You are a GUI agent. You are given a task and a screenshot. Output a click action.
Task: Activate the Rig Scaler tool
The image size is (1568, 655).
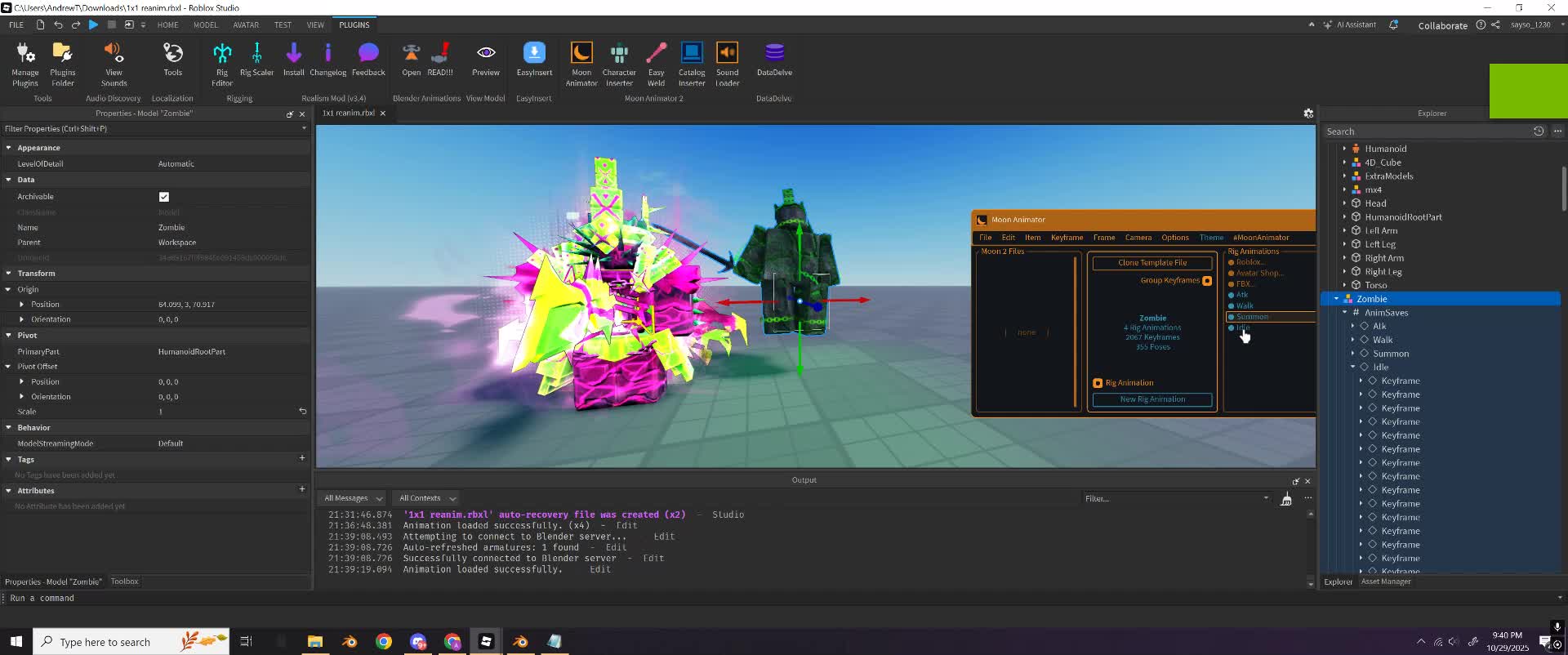(256, 60)
